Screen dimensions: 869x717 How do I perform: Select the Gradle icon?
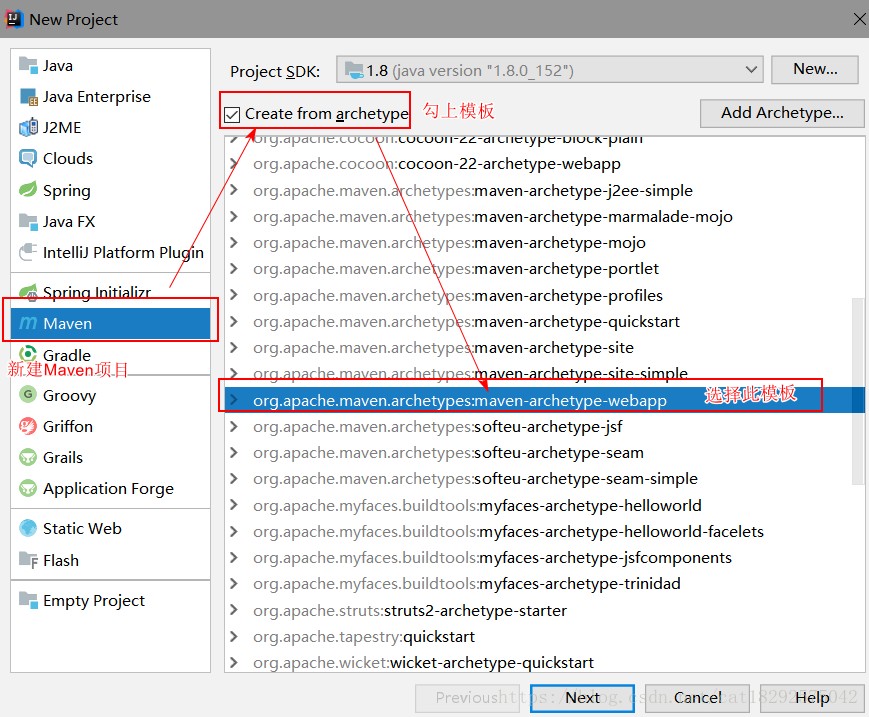tap(28, 354)
